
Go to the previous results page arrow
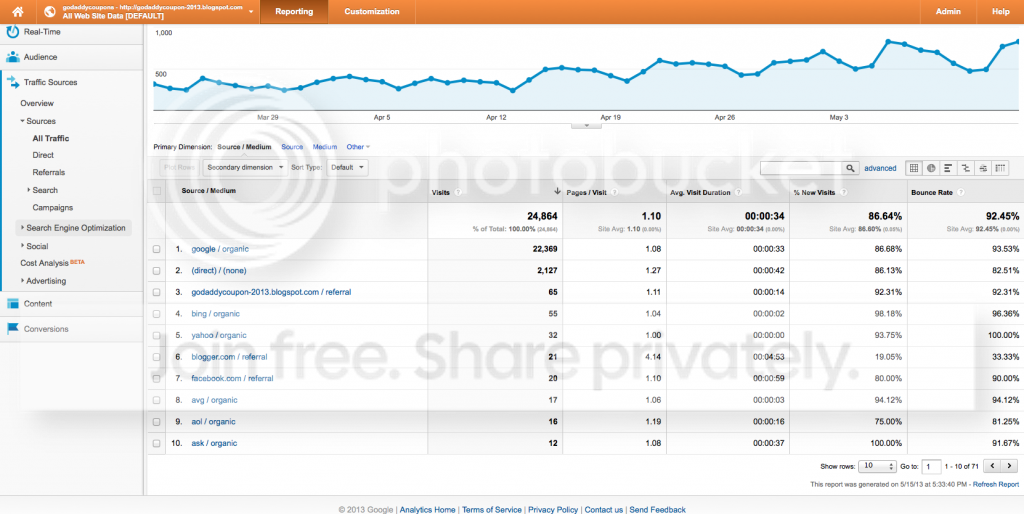(993, 466)
